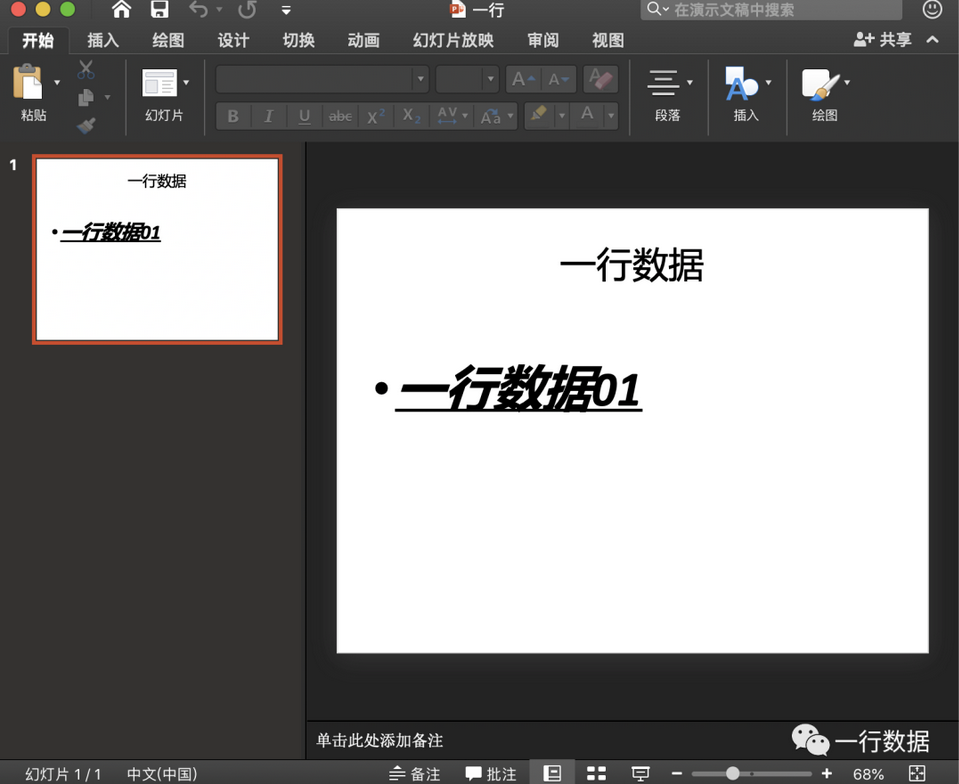Switch to normal view
This screenshot has width=959, height=784.
click(552, 773)
